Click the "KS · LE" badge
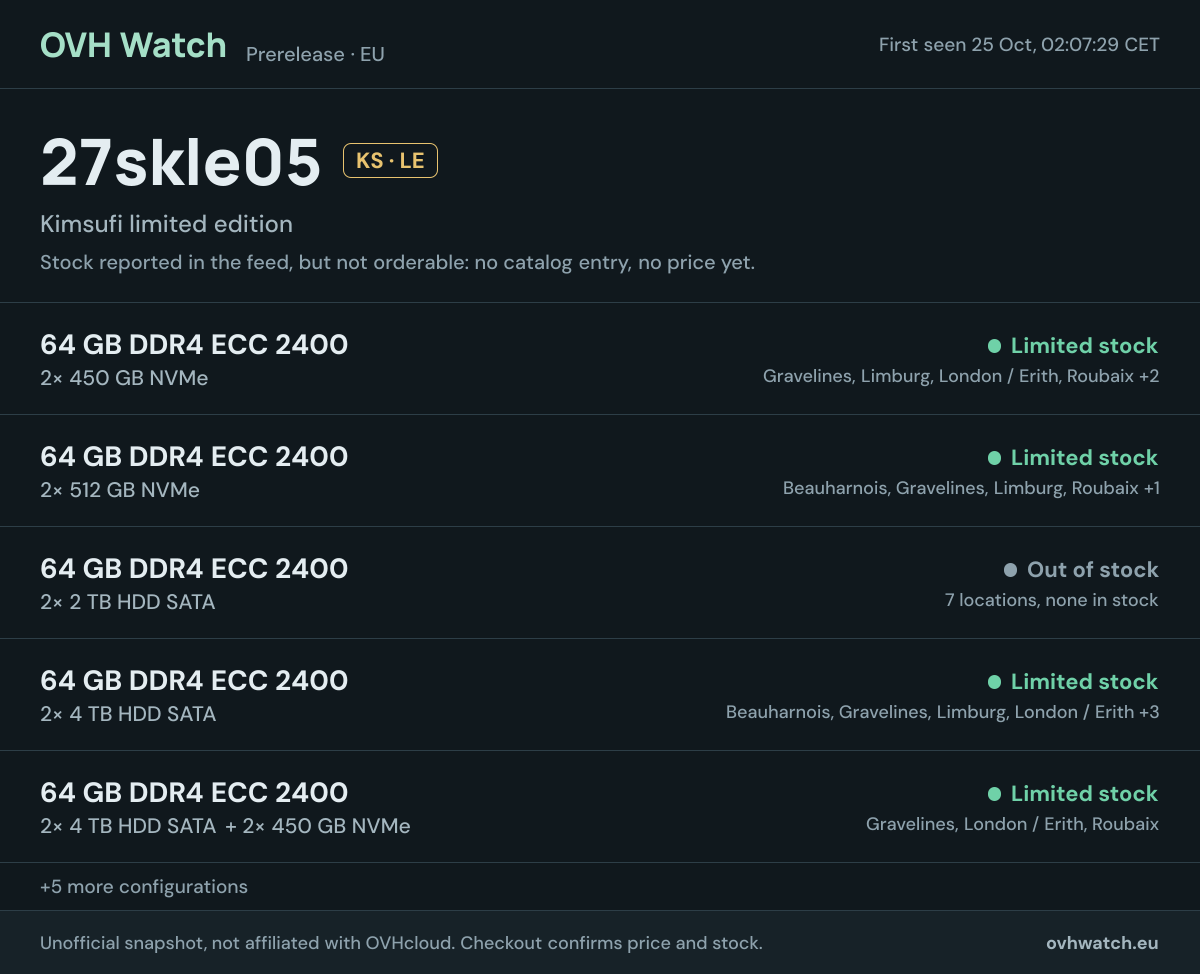 tap(390, 161)
